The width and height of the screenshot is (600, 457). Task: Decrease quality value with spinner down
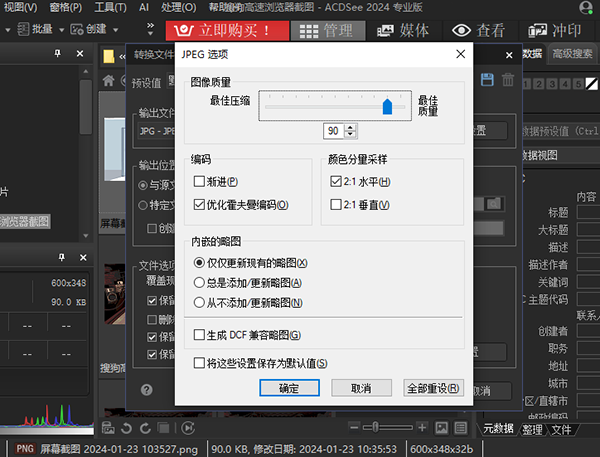[x=350, y=134]
